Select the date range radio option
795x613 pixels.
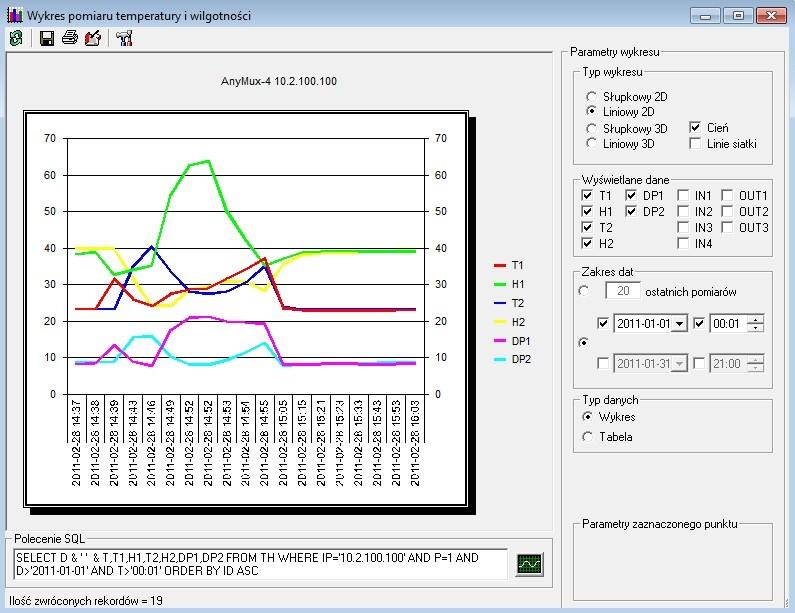click(x=584, y=343)
